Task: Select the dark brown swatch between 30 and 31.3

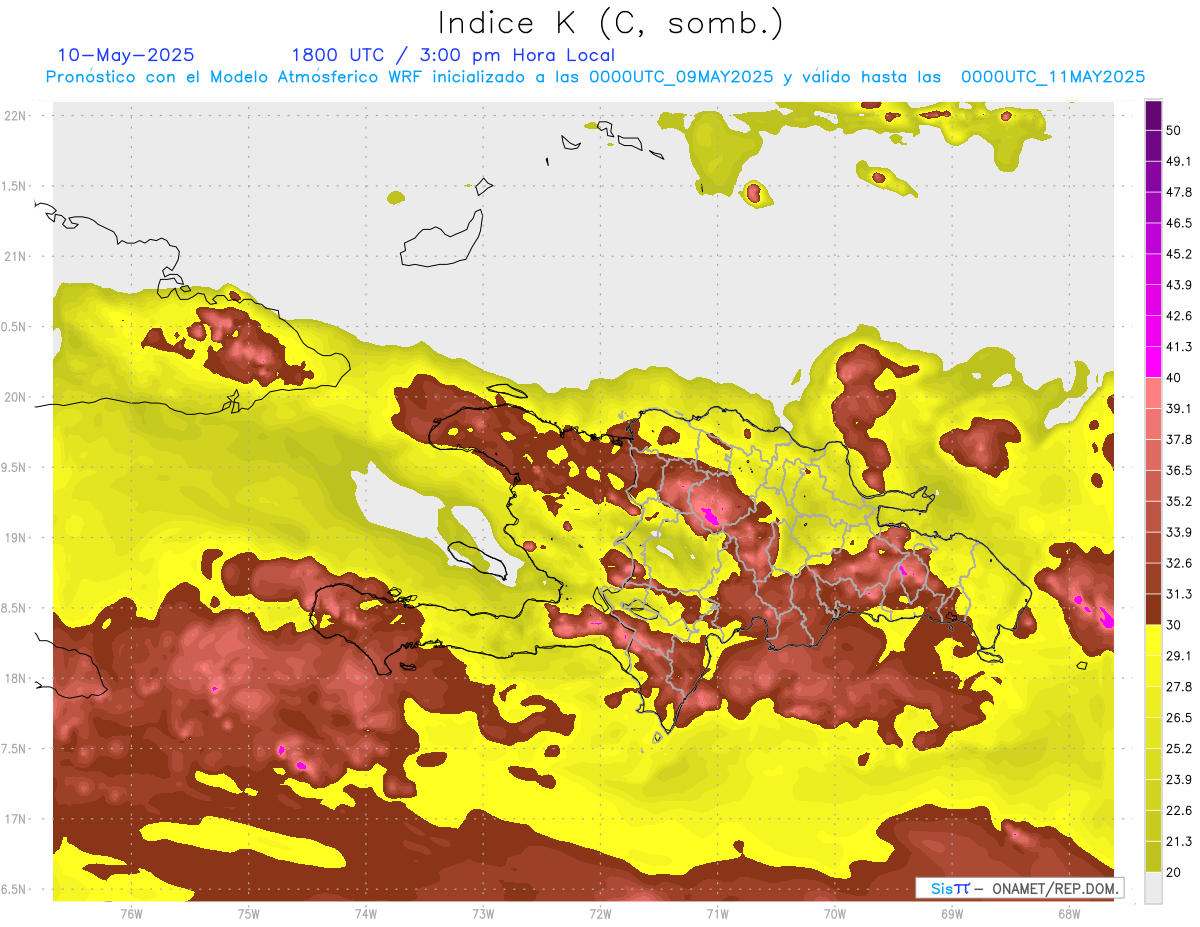Action: pos(1153,610)
